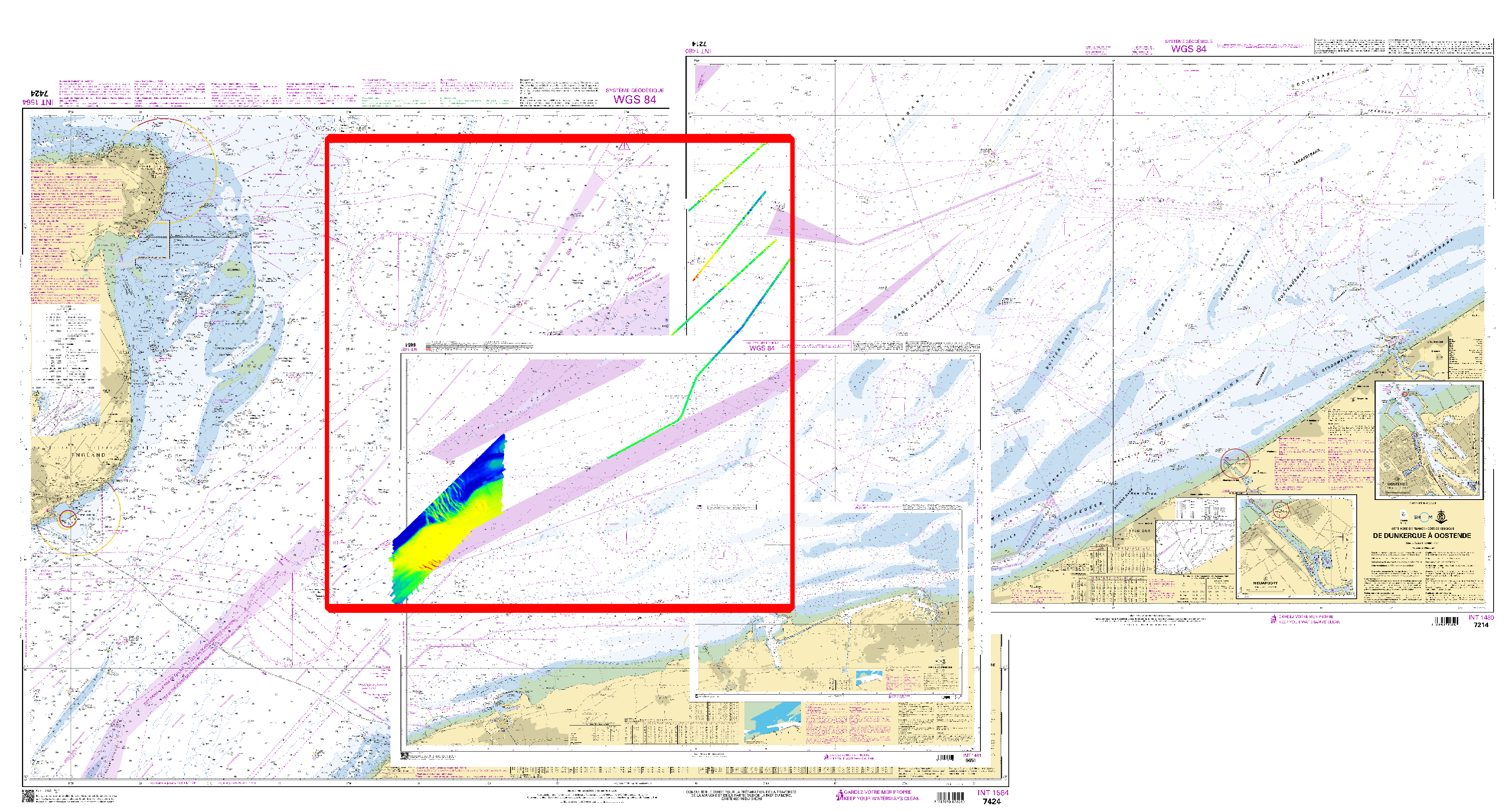This screenshot has height=812, width=1510.
Task: Click the title 'DE DUNKERQUE À OOSTENDE'
Action: pos(1422,535)
